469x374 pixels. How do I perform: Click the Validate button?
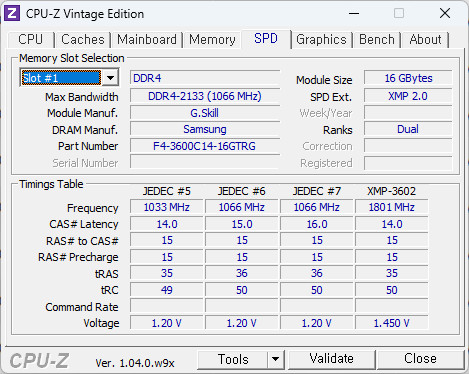click(331, 359)
